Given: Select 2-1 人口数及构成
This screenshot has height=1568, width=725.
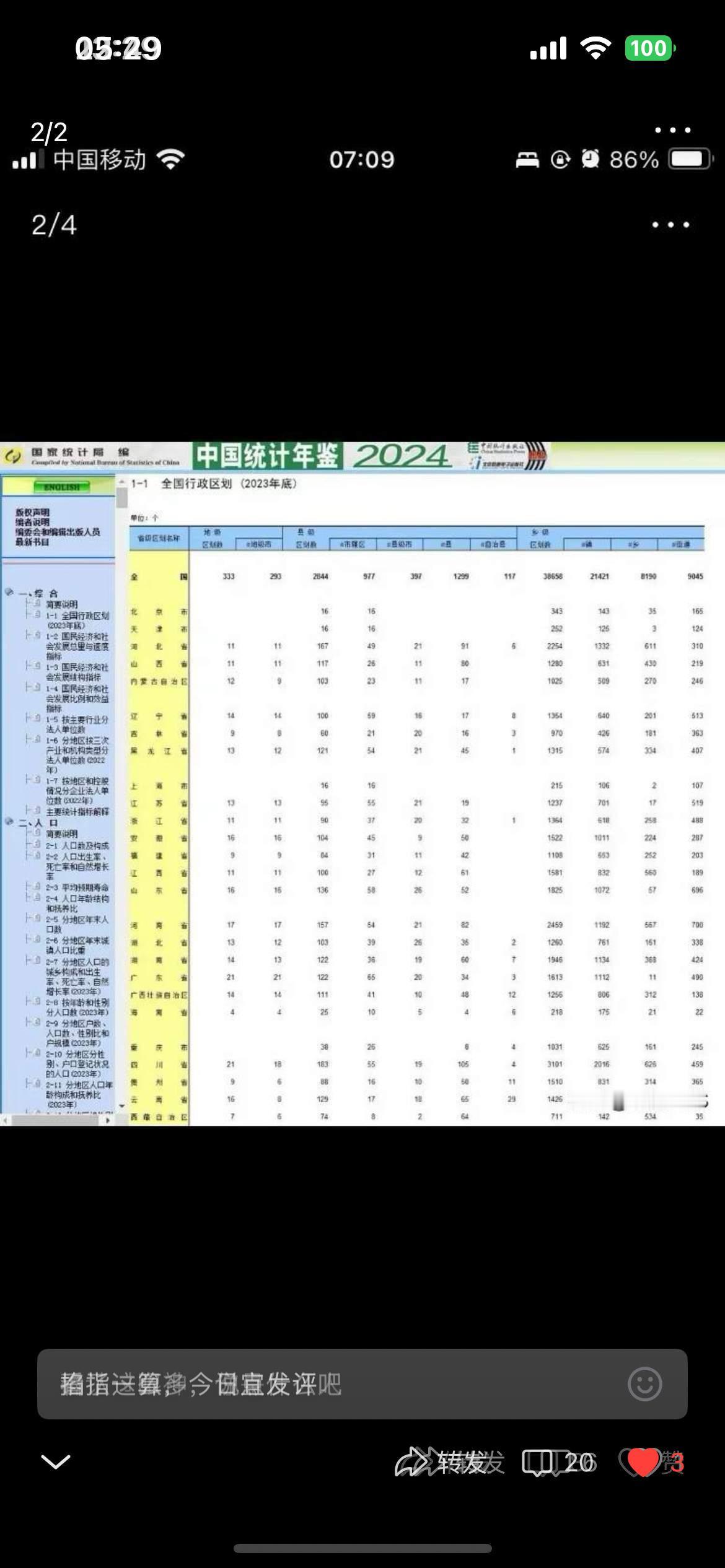Looking at the screenshot, I should pos(78,845).
